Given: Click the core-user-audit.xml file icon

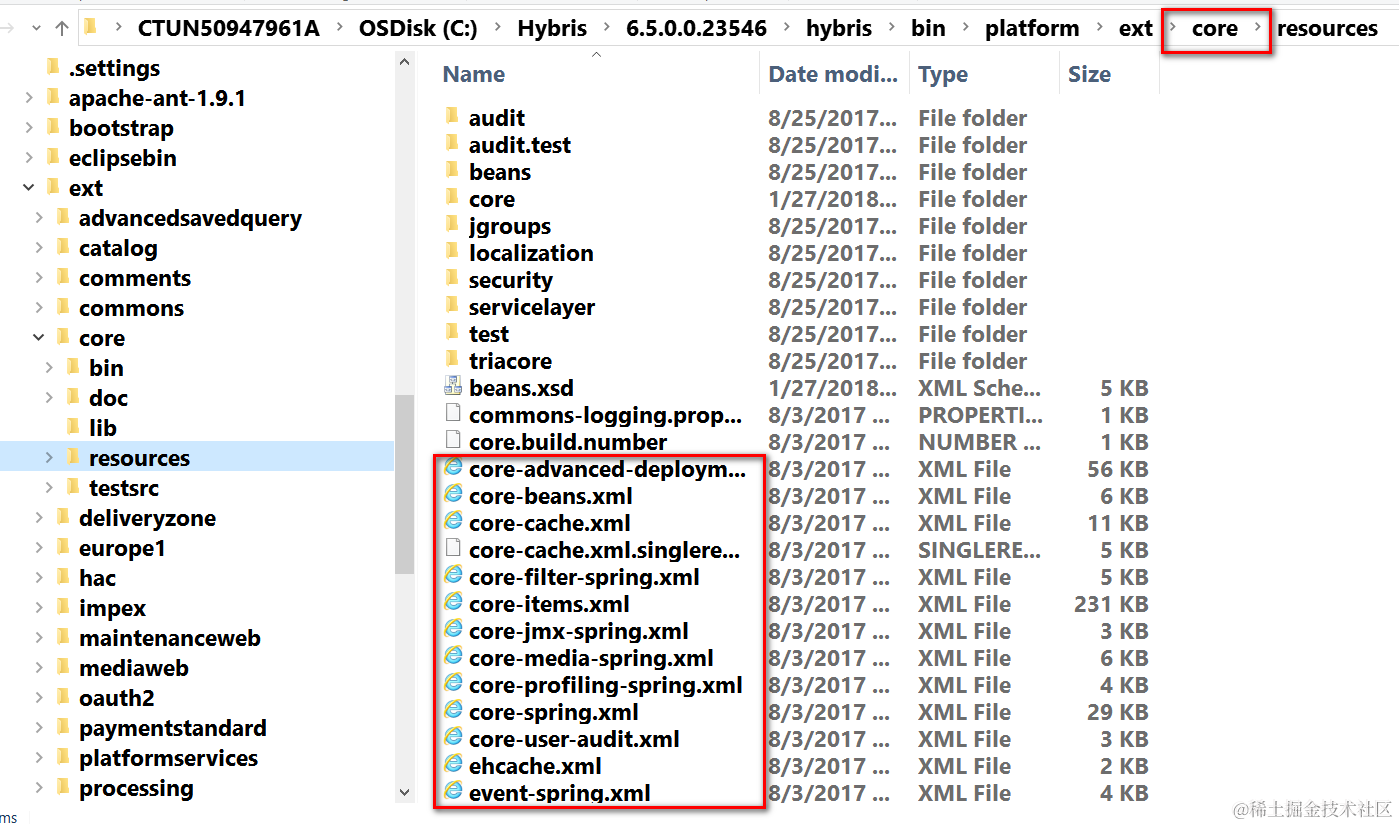Looking at the screenshot, I should point(453,738).
